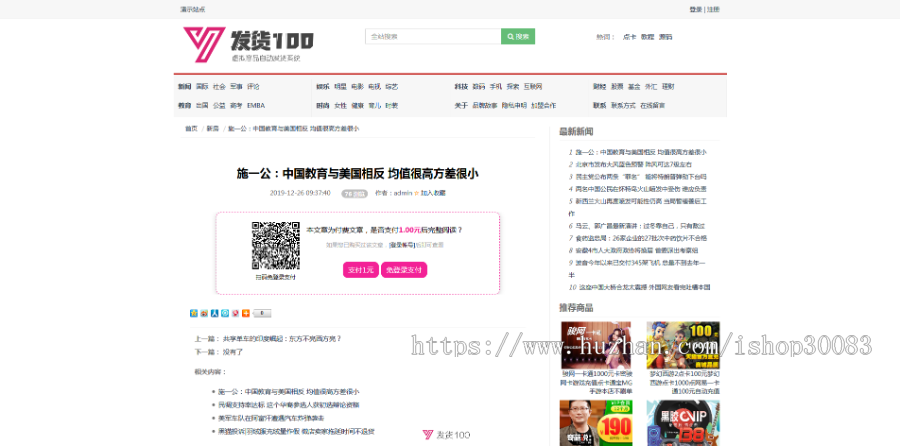900x446 pixels.
Task: Click the 发货100 logo
Action: 248,43
